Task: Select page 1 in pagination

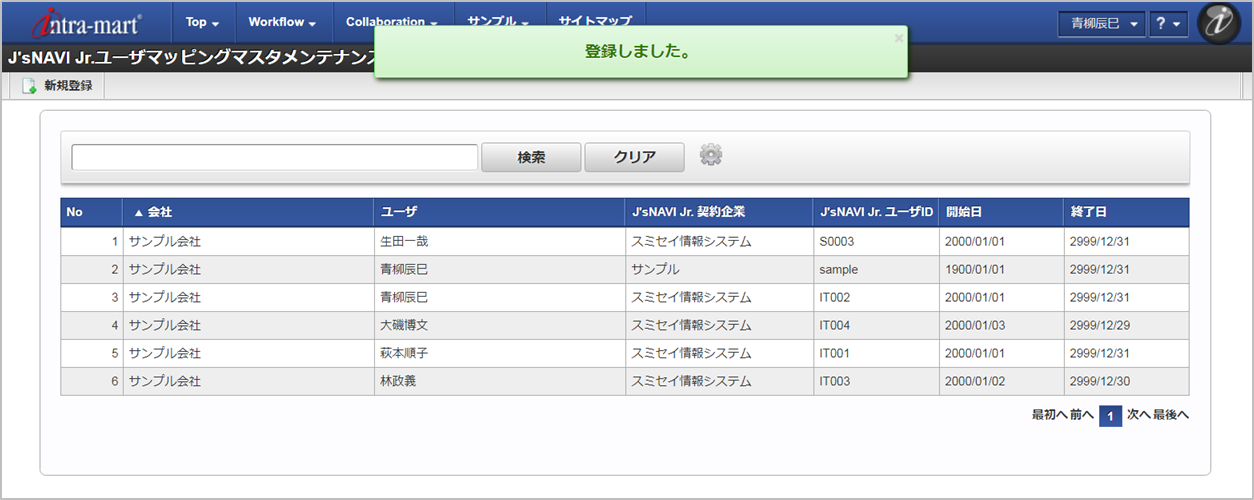Action: [1110, 416]
